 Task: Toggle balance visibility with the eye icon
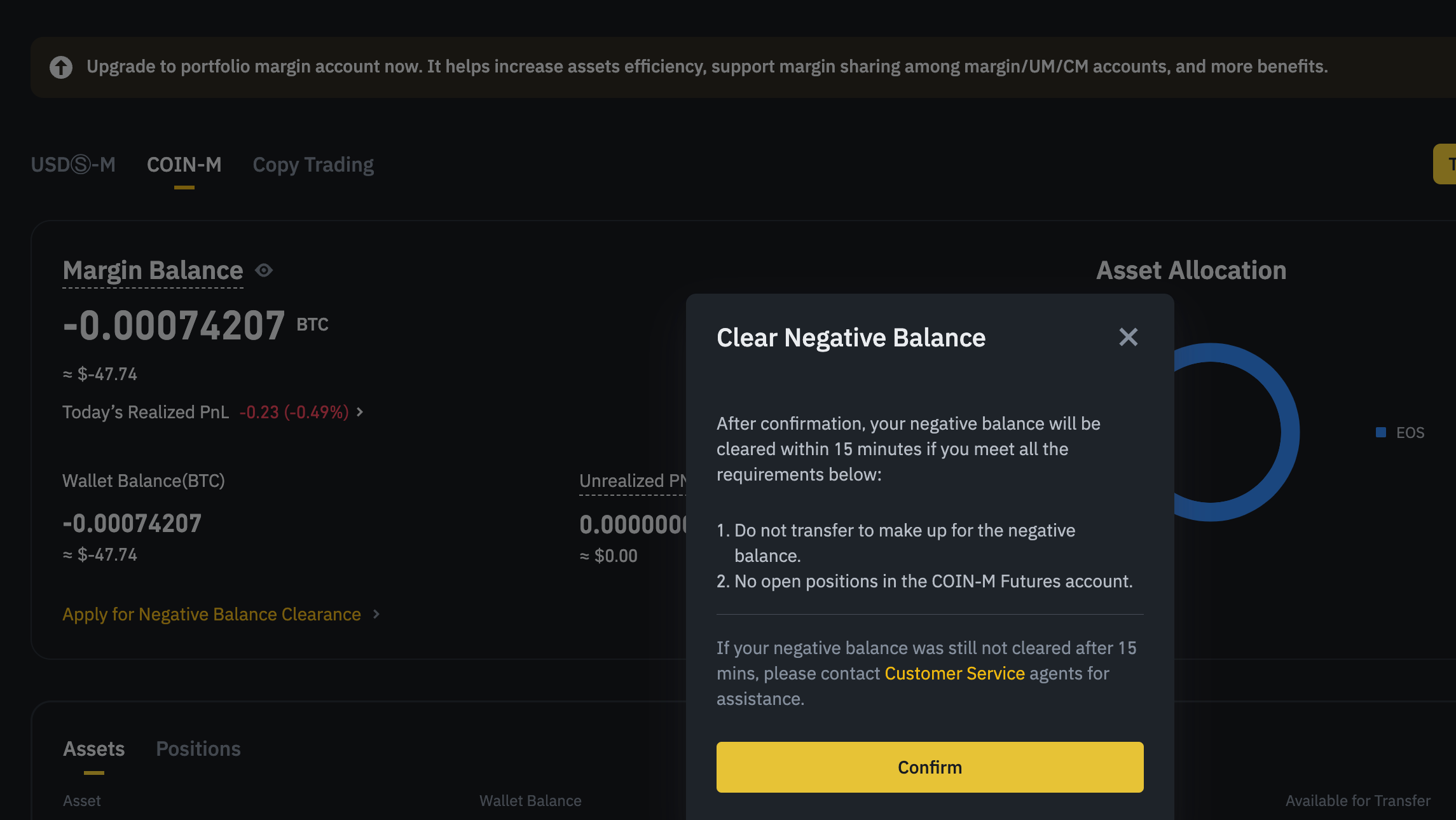264,271
